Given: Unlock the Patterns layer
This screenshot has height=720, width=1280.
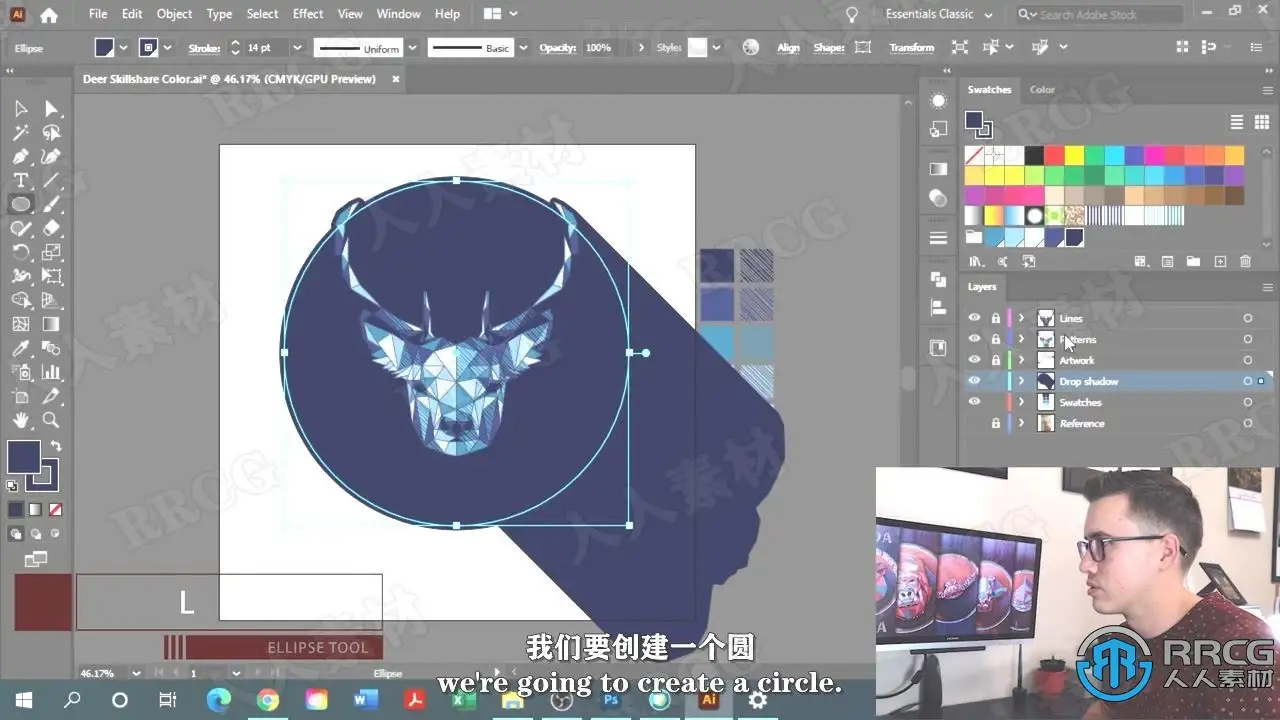Looking at the screenshot, I should 995,339.
